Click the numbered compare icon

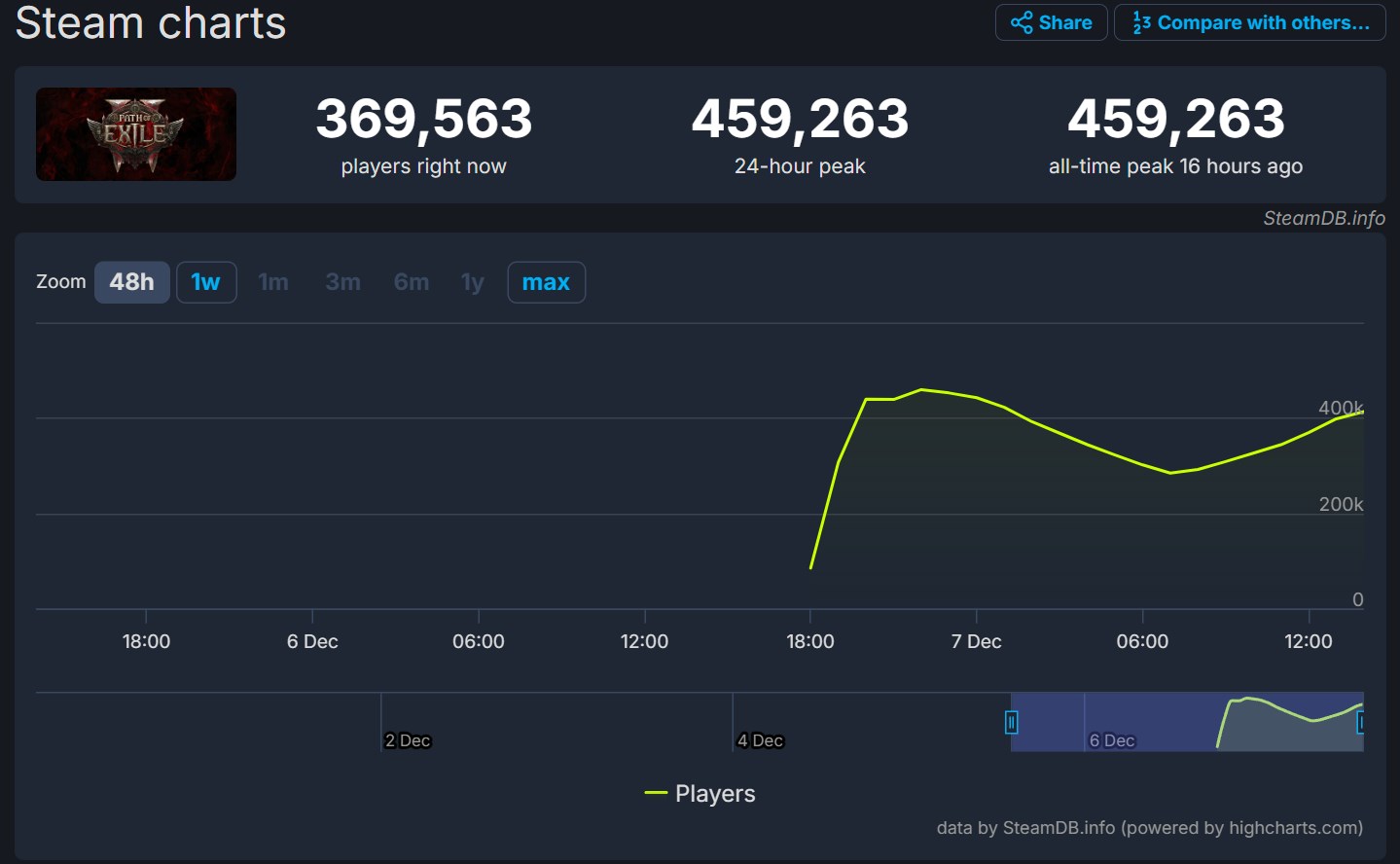tap(1141, 22)
